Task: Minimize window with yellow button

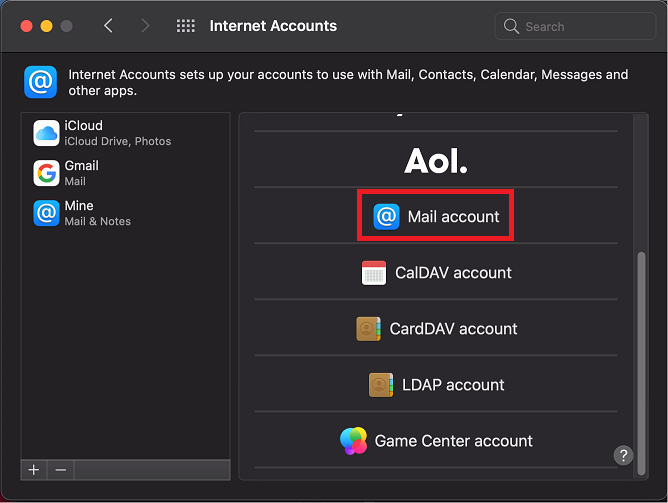Action: [46, 26]
